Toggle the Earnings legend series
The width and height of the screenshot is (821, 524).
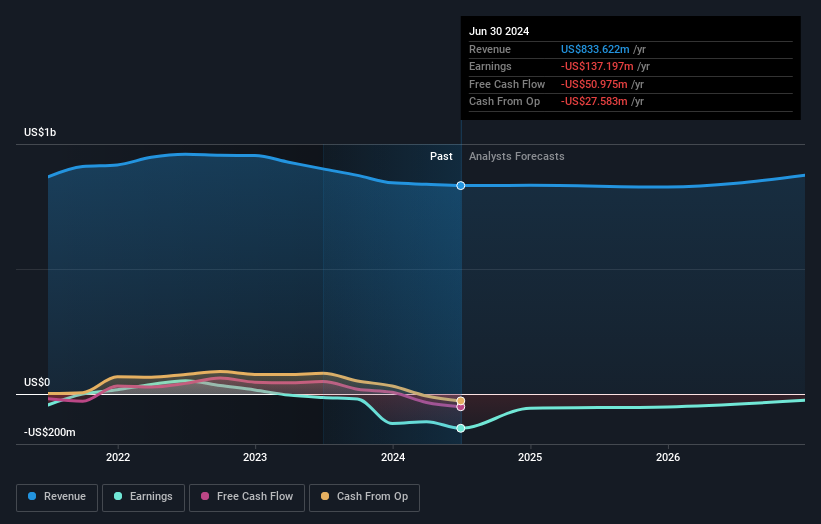tap(143, 497)
